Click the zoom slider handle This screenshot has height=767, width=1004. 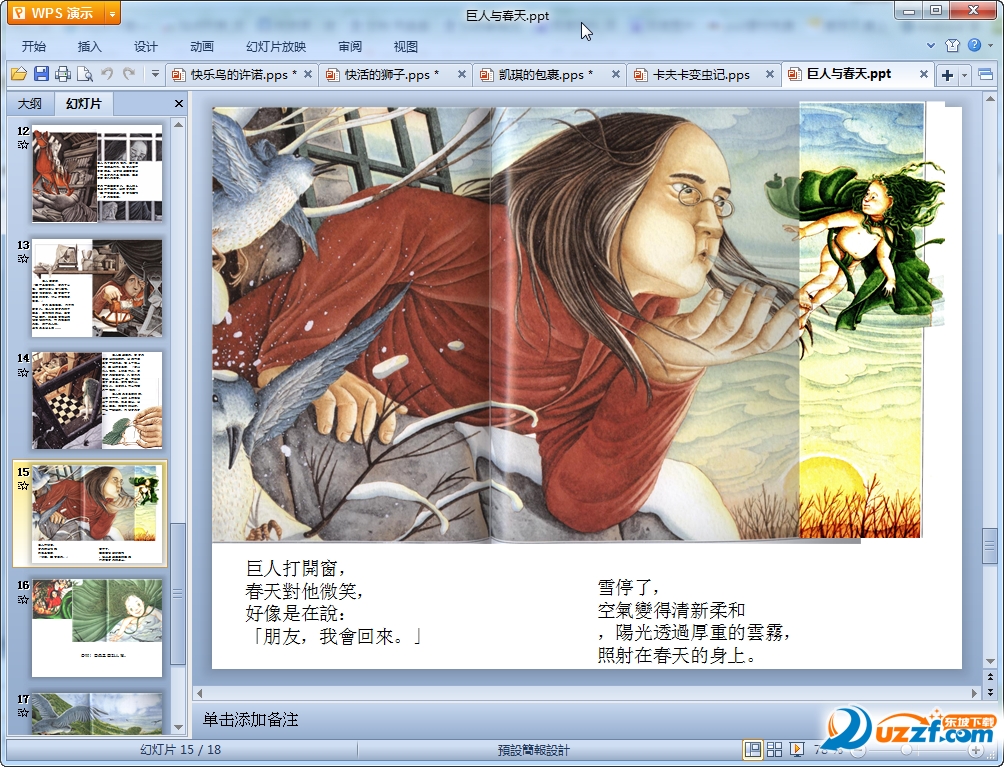point(906,750)
